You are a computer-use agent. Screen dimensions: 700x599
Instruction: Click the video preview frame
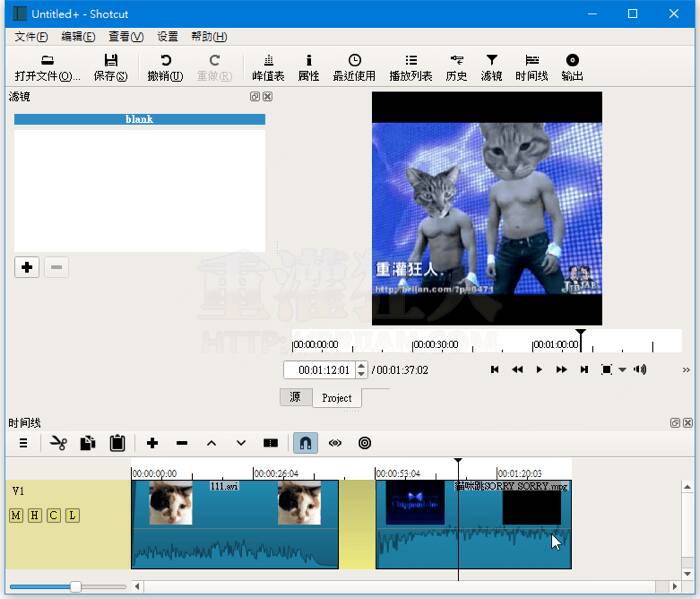tap(487, 208)
